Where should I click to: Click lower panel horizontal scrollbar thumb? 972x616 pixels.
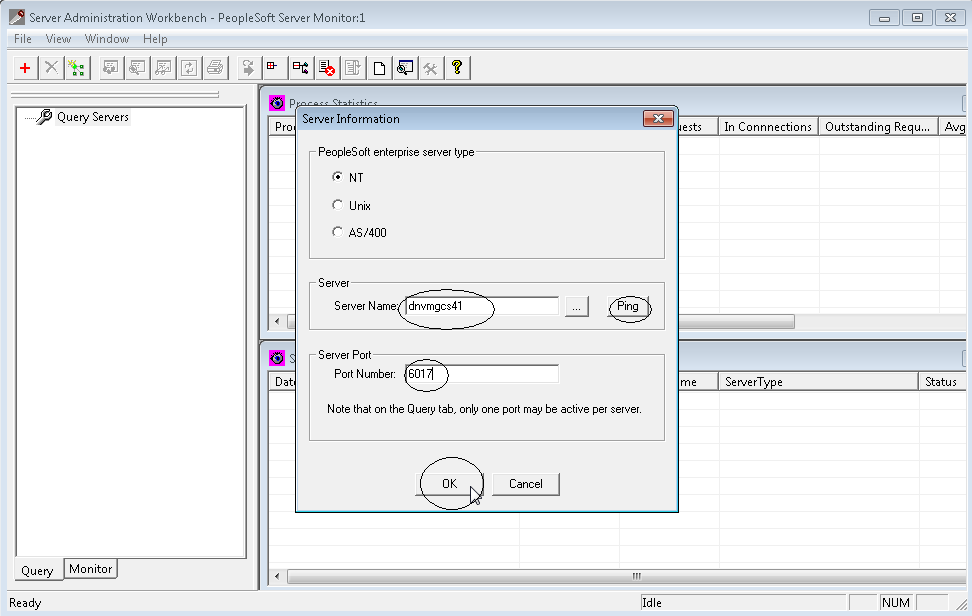627,576
